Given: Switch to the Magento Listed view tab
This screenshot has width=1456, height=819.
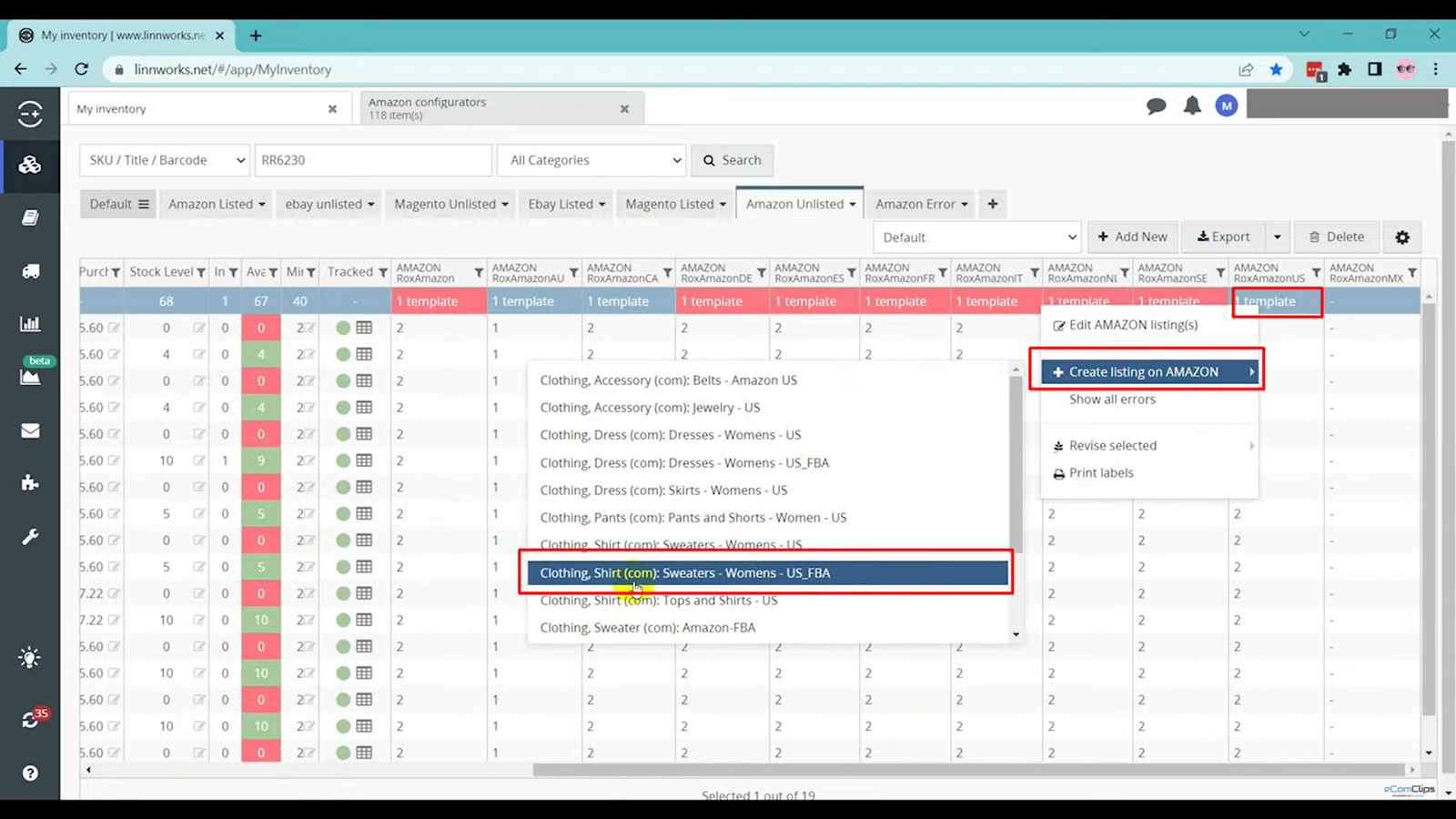Looking at the screenshot, I should pos(676,204).
